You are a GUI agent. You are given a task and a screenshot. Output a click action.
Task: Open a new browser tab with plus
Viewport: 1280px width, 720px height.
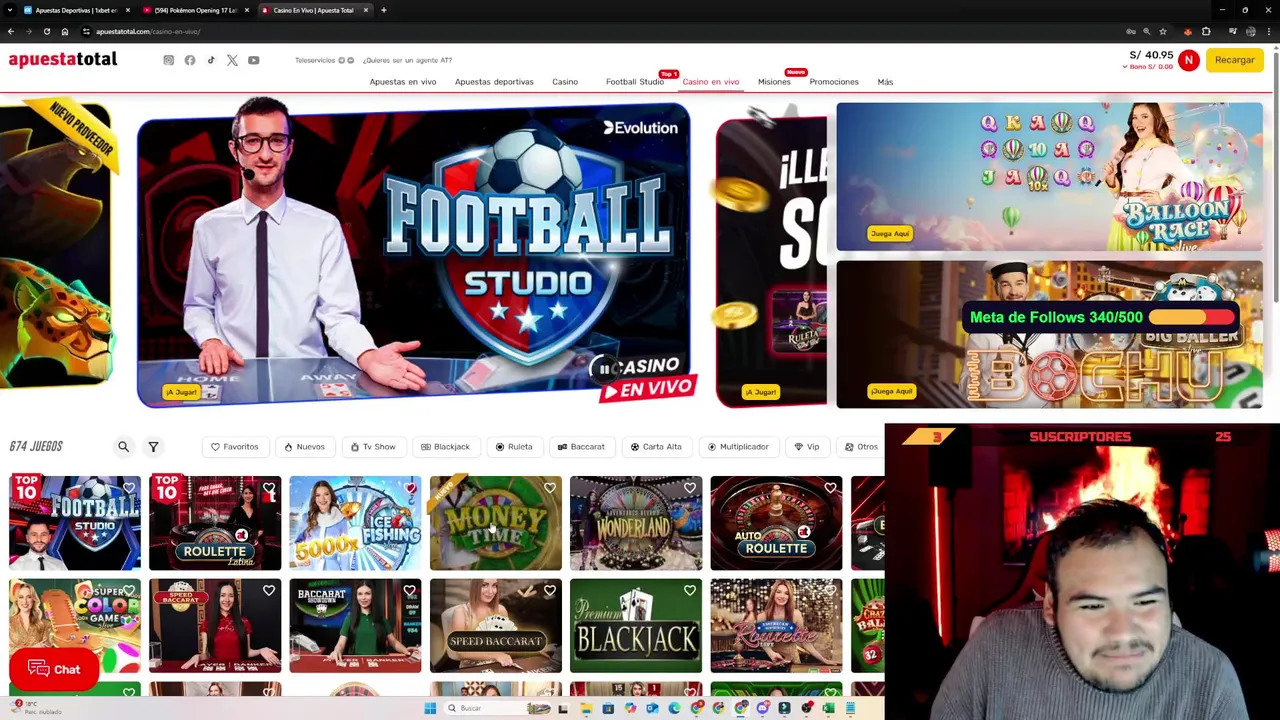pos(384,10)
